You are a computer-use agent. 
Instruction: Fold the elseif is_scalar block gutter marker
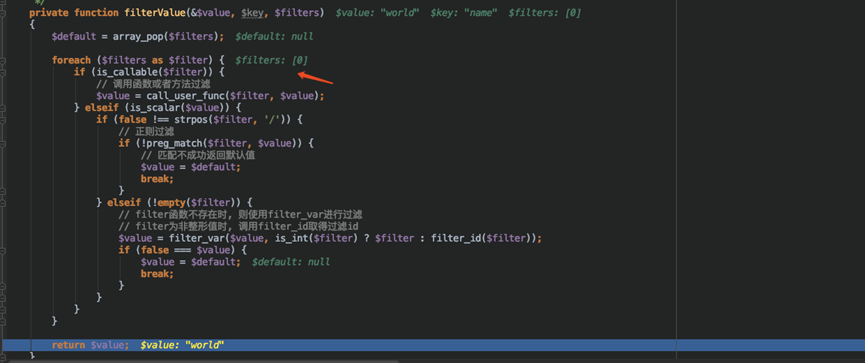(3, 108)
